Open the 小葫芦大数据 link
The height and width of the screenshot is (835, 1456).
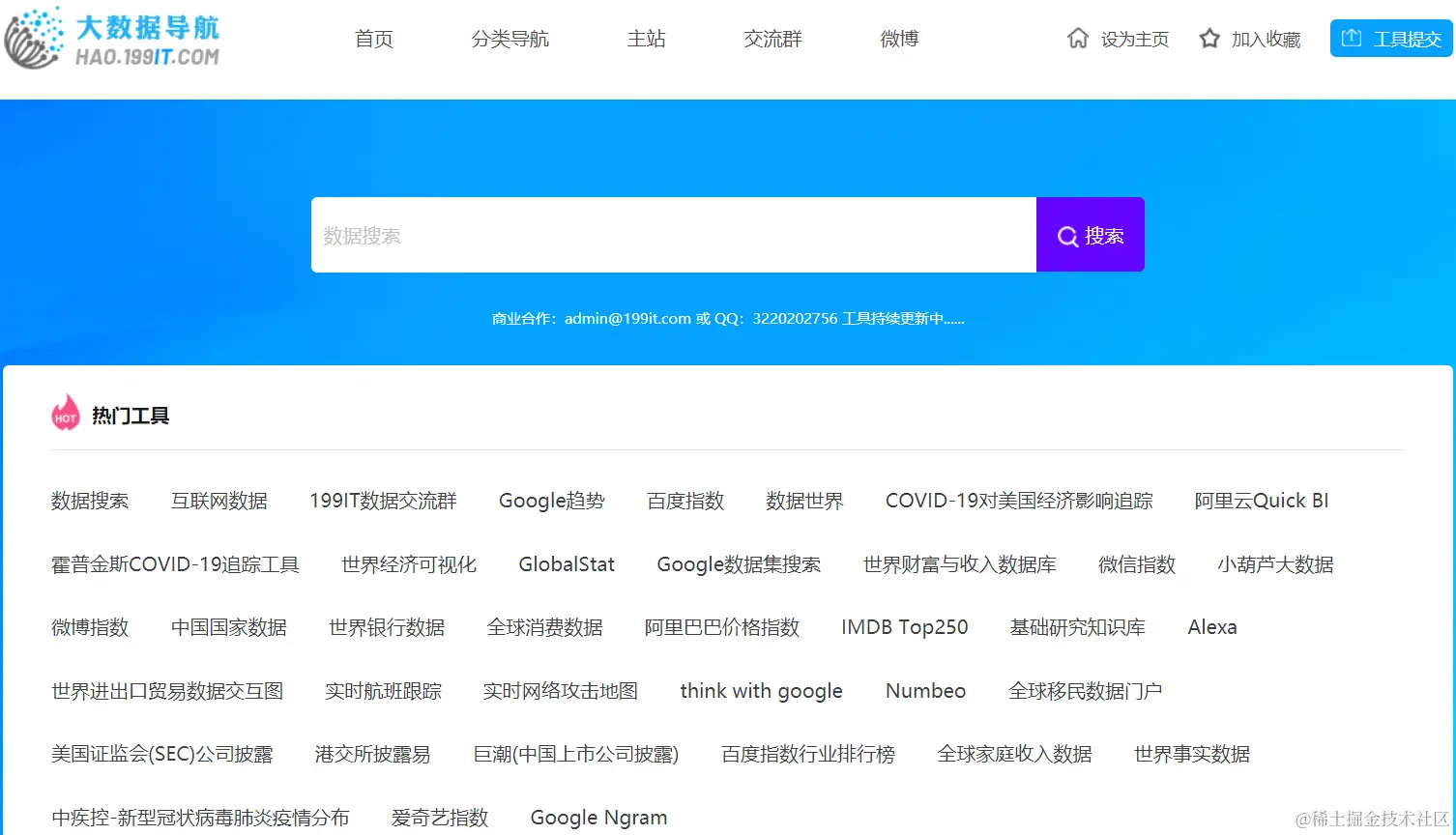1275,564
